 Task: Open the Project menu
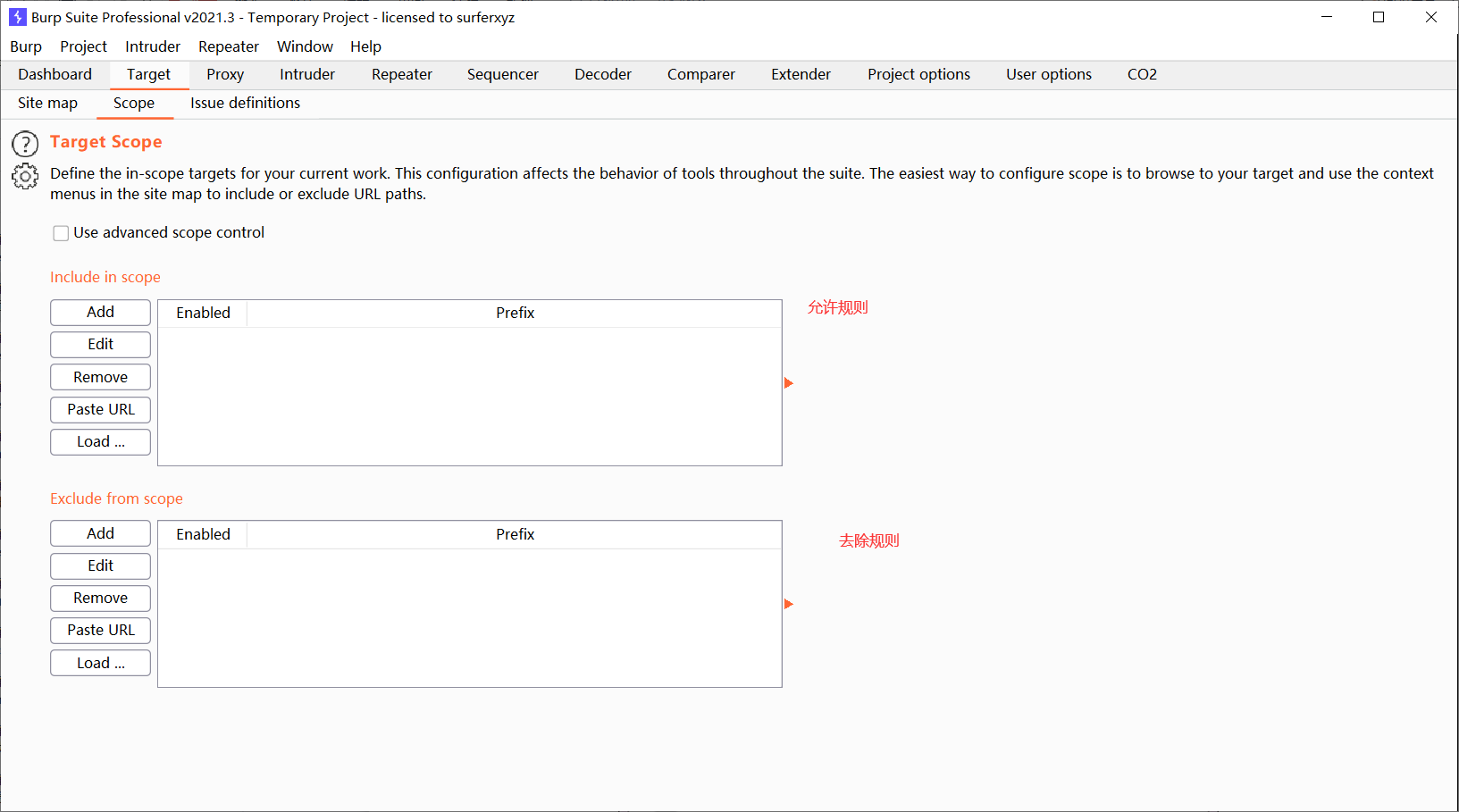point(83,46)
